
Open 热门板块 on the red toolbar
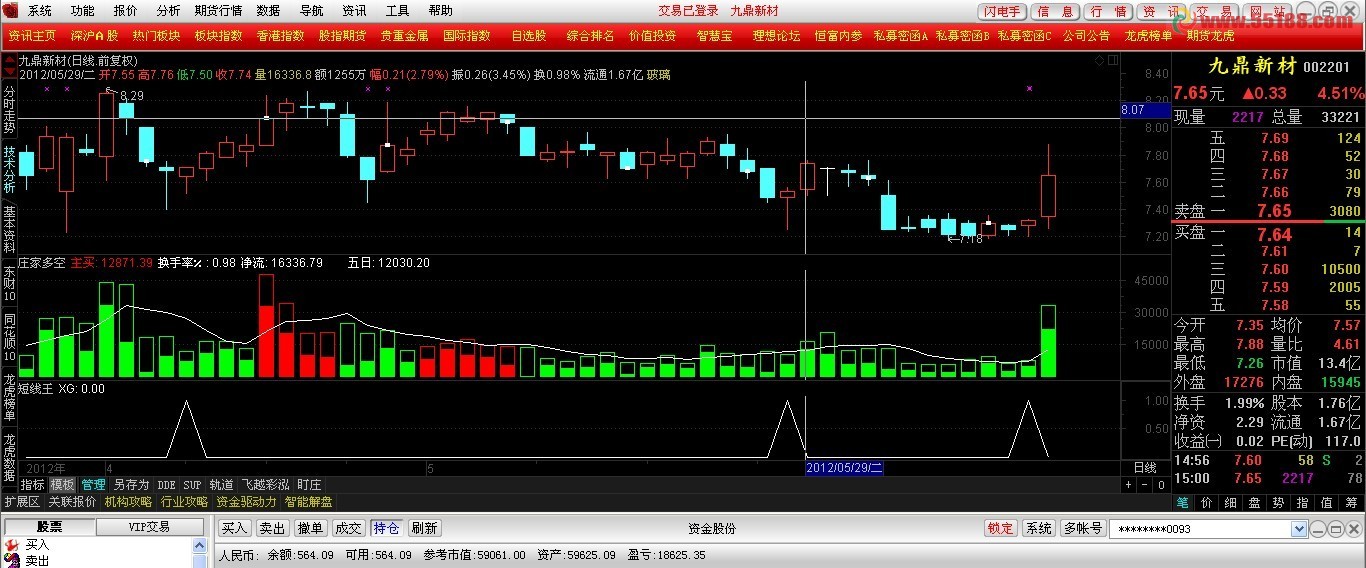(156, 35)
